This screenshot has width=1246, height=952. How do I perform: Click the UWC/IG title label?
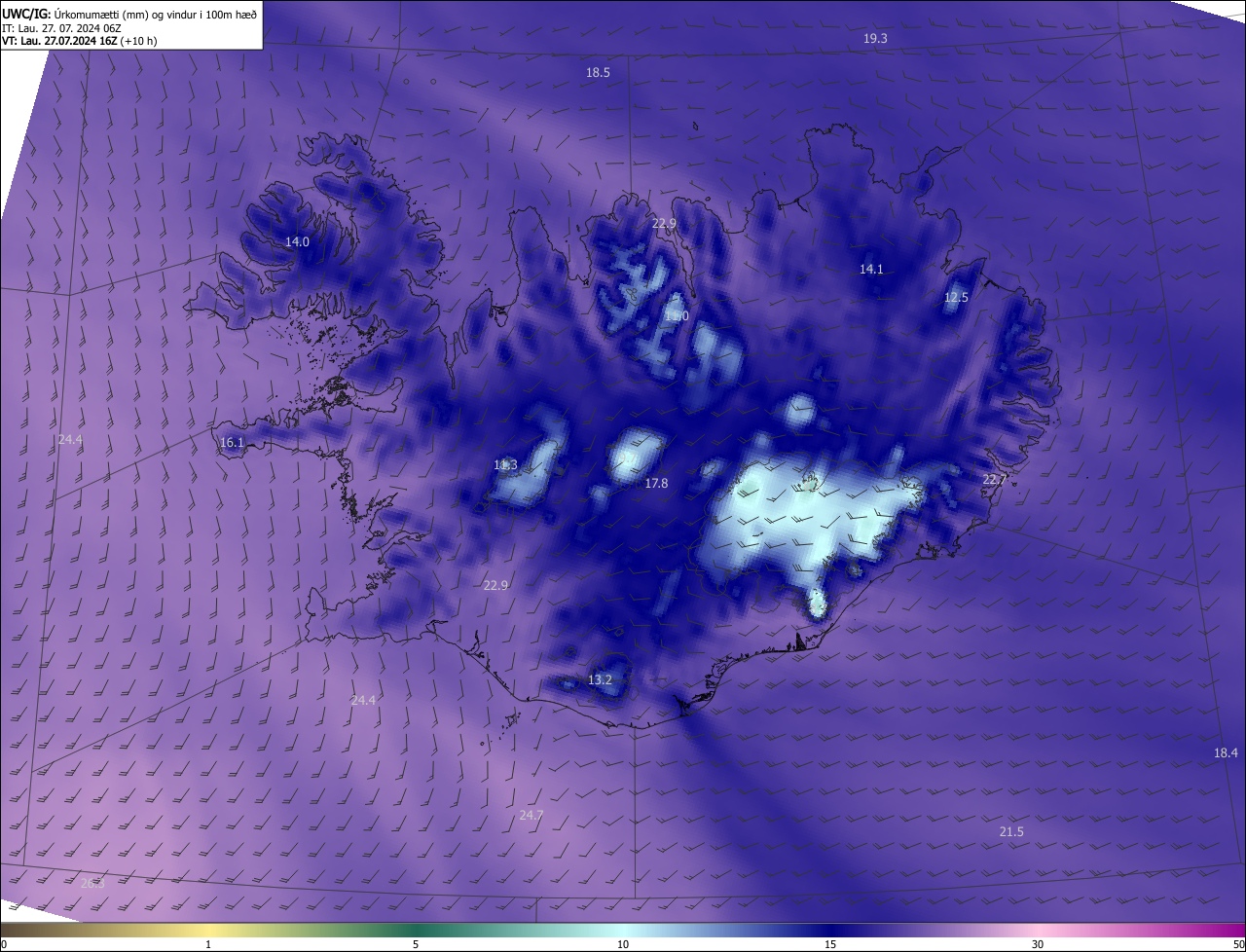(x=26, y=13)
